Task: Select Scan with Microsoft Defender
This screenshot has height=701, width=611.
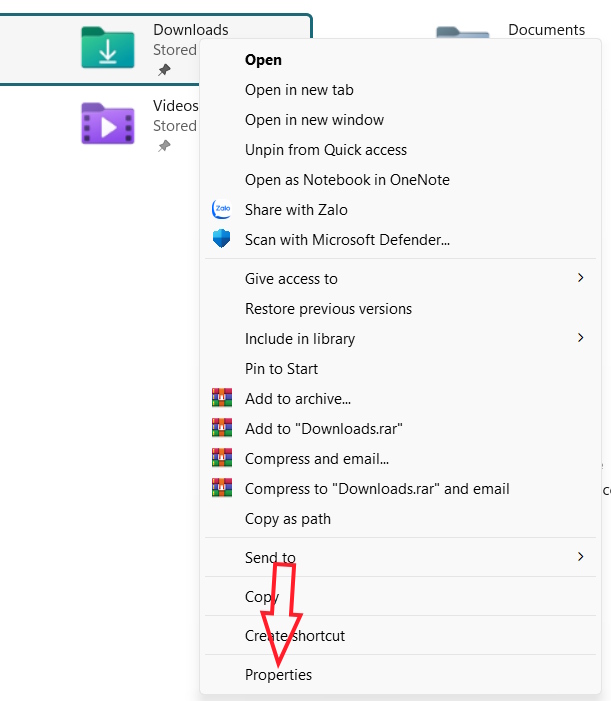Action: coord(400,240)
